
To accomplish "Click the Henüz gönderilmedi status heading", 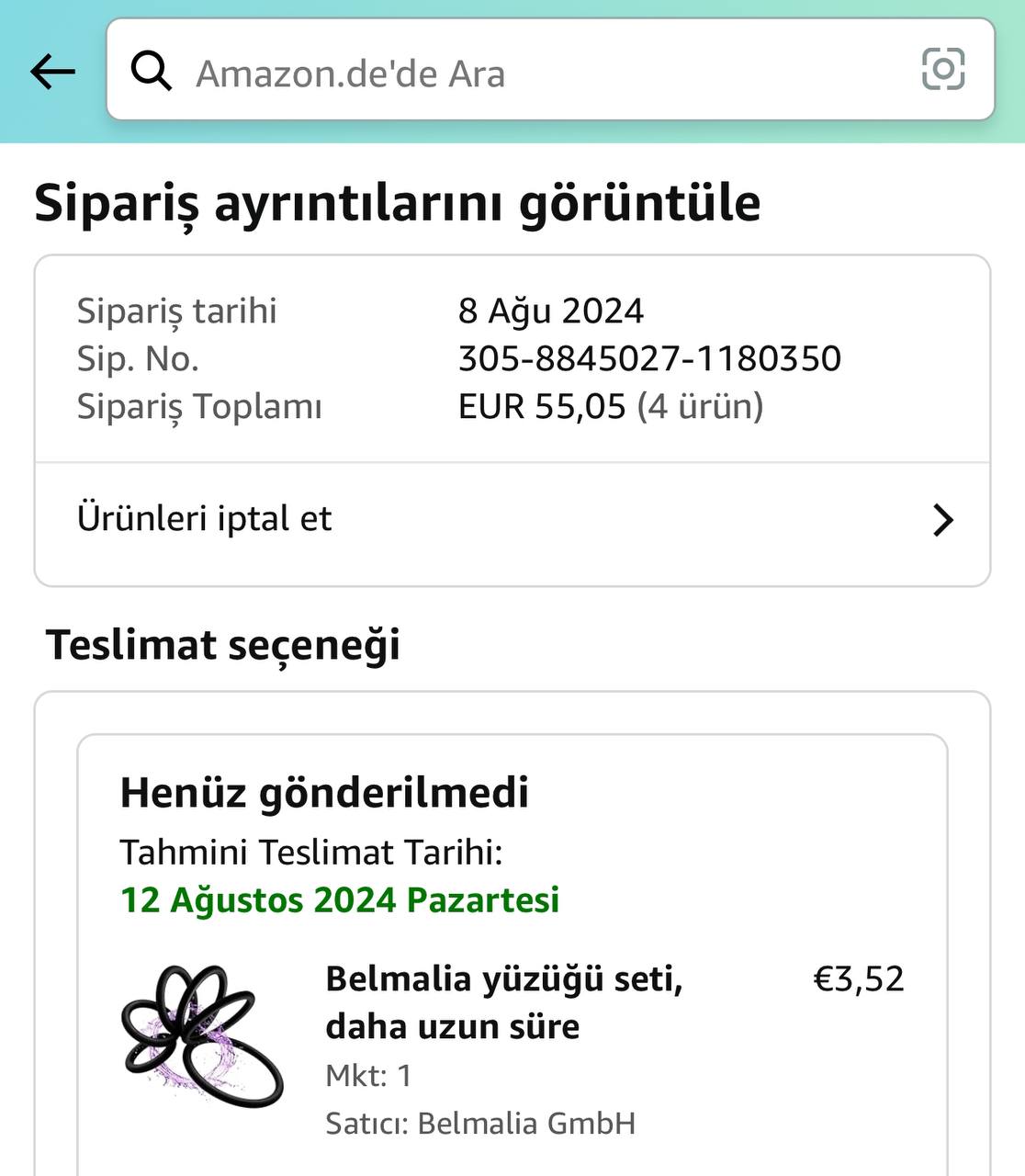I will [x=324, y=792].
